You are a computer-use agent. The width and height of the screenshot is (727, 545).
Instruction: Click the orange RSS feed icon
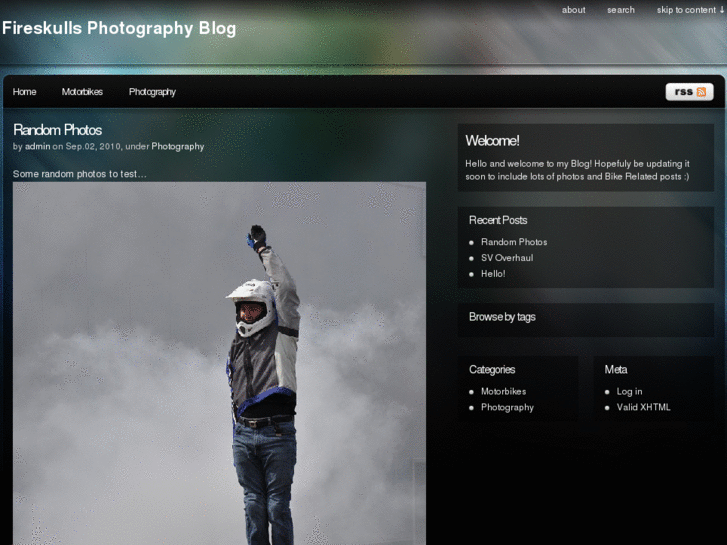click(701, 92)
